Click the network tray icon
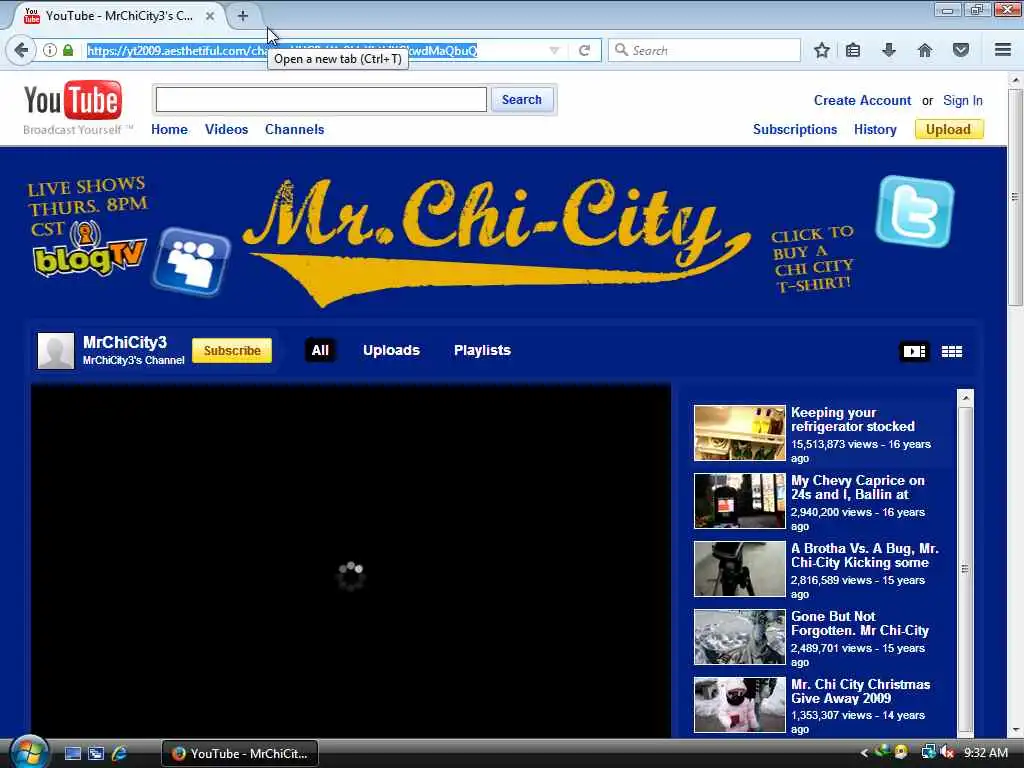Screen dimensions: 1024x768 928,753
